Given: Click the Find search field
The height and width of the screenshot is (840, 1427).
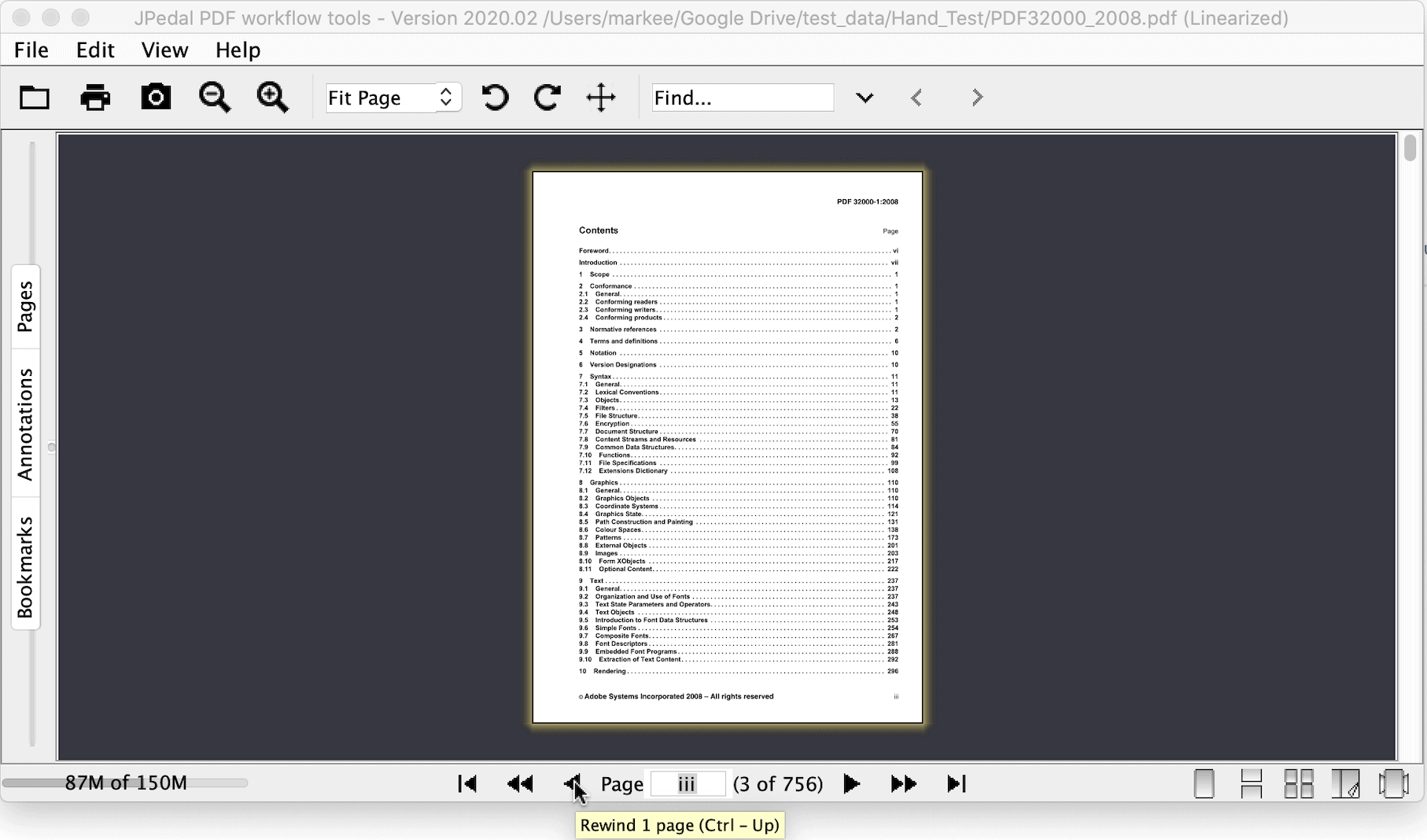Looking at the screenshot, I should pyautogui.click(x=743, y=98).
